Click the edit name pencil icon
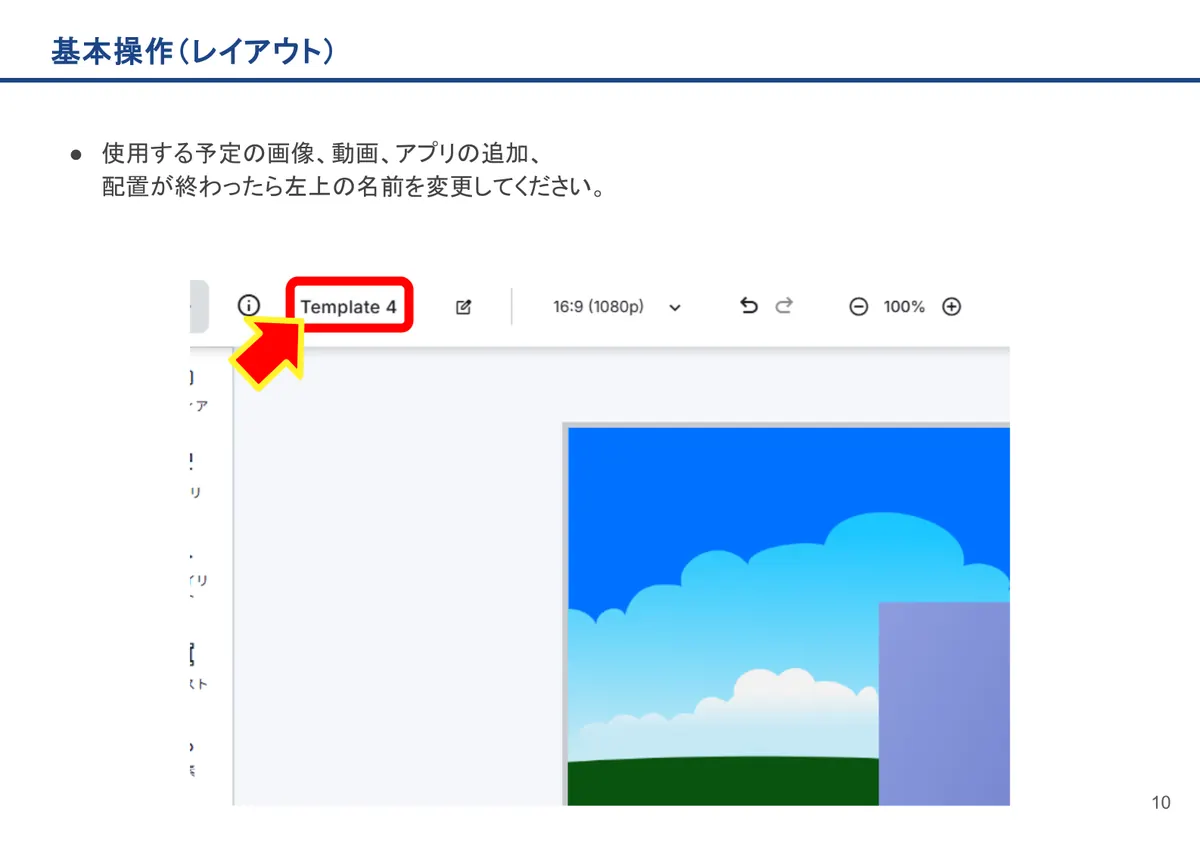The image size is (1200, 849). [463, 307]
